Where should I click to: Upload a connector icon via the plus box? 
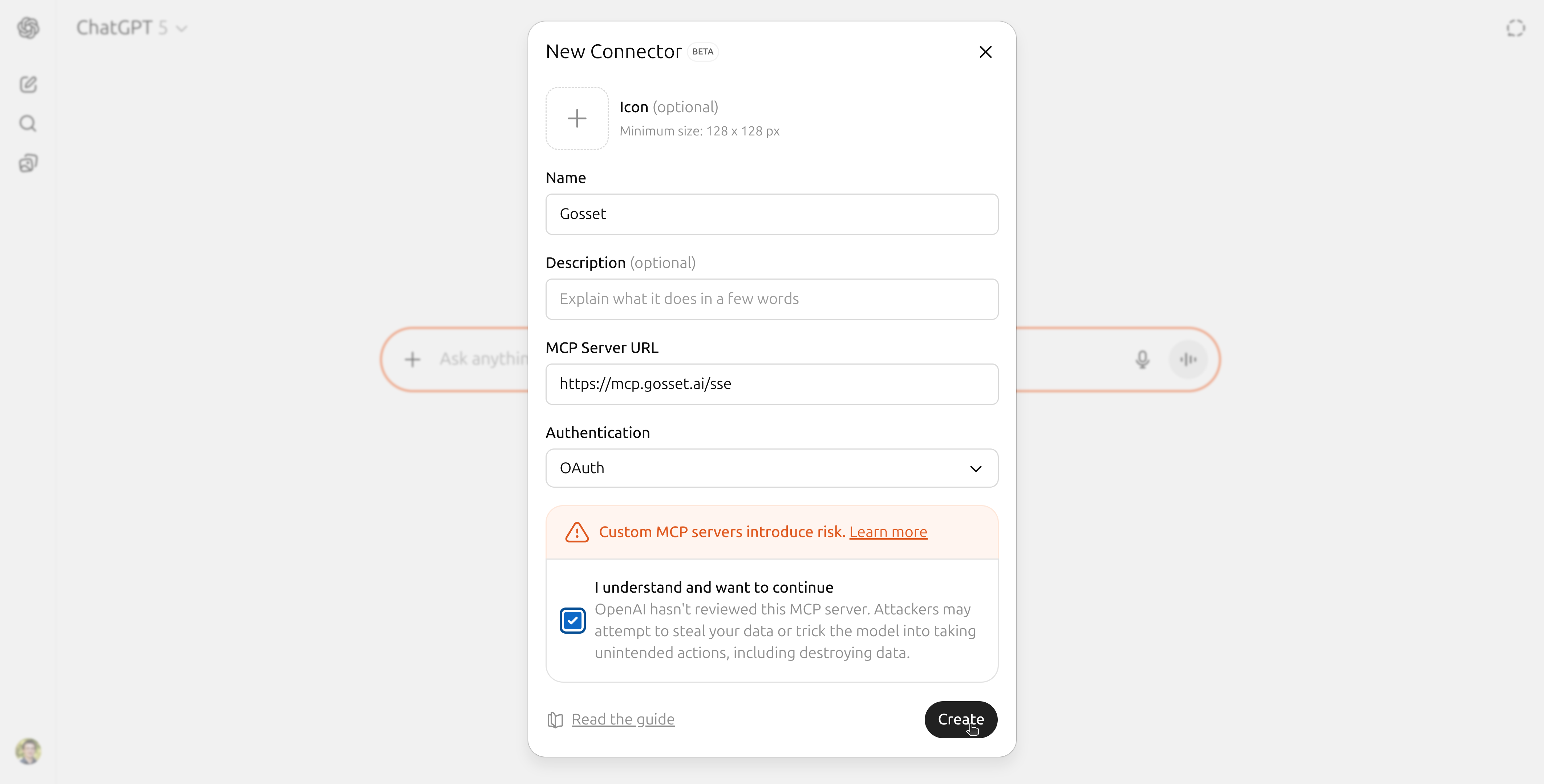click(577, 118)
